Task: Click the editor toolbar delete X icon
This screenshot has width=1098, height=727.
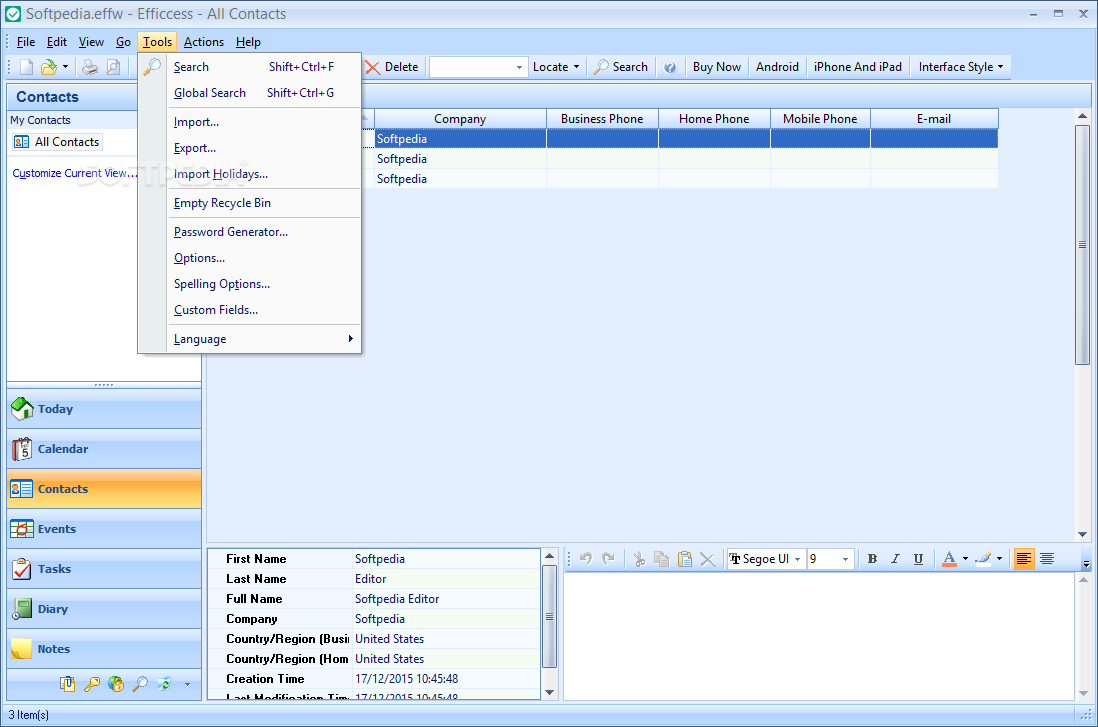Action: tap(708, 559)
